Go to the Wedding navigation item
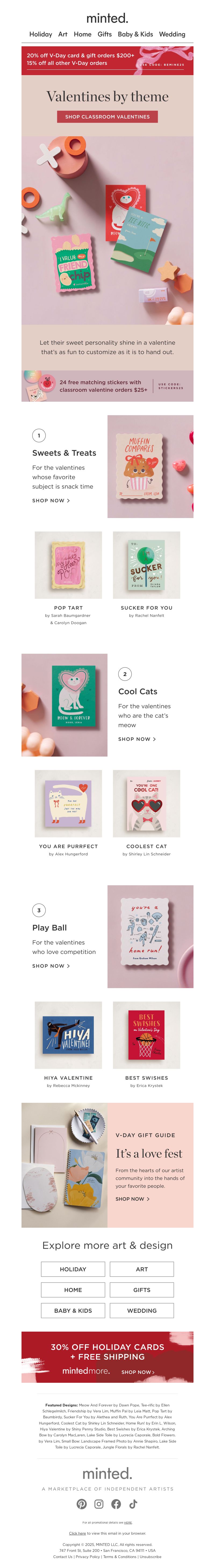The height and width of the screenshot is (1568, 215). (172, 34)
